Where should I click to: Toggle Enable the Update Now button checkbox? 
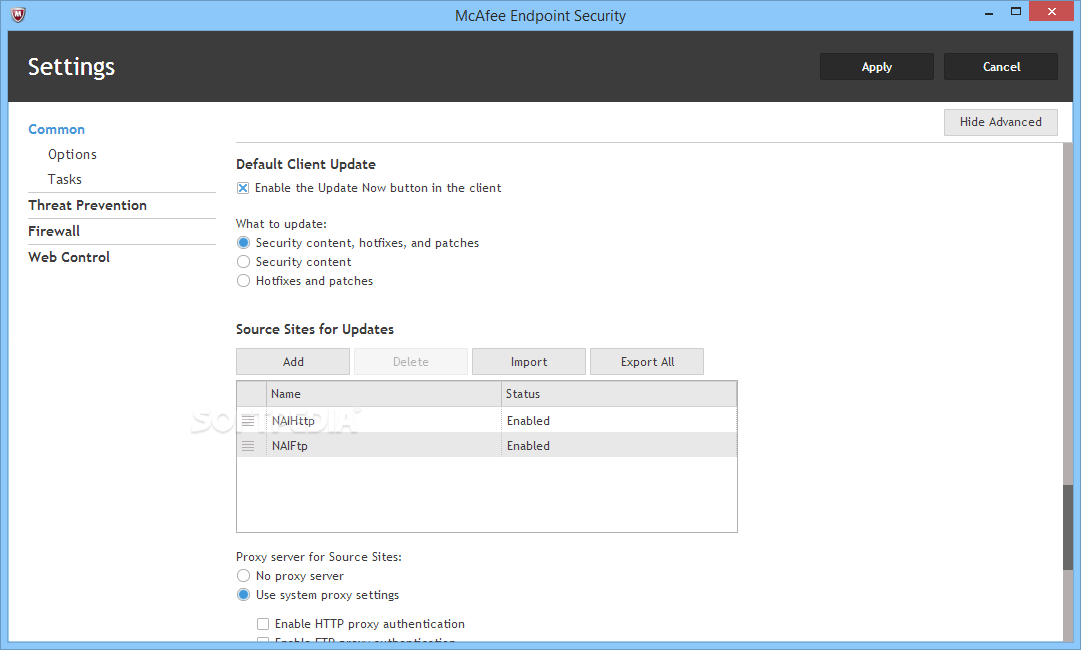tap(243, 188)
